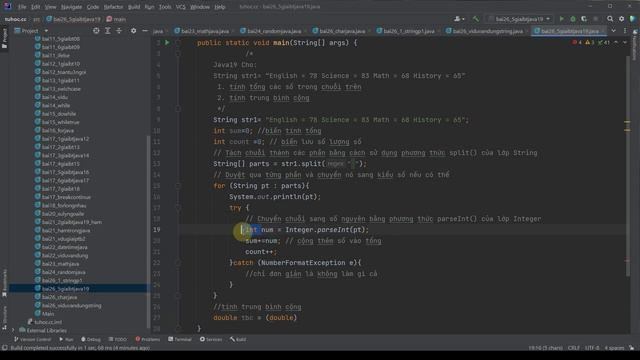Open the Terminal tool window

pyautogui.click(x=180, y=339)
